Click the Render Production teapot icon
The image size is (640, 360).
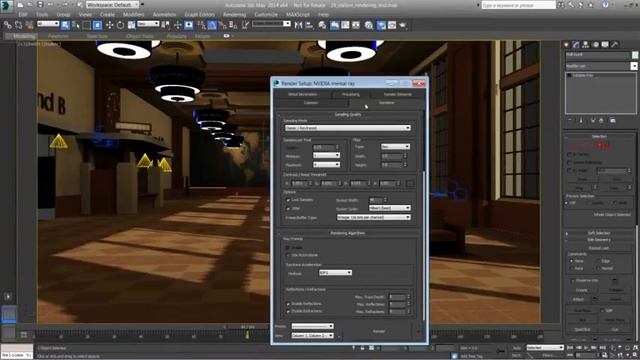[x=403, y=25]
